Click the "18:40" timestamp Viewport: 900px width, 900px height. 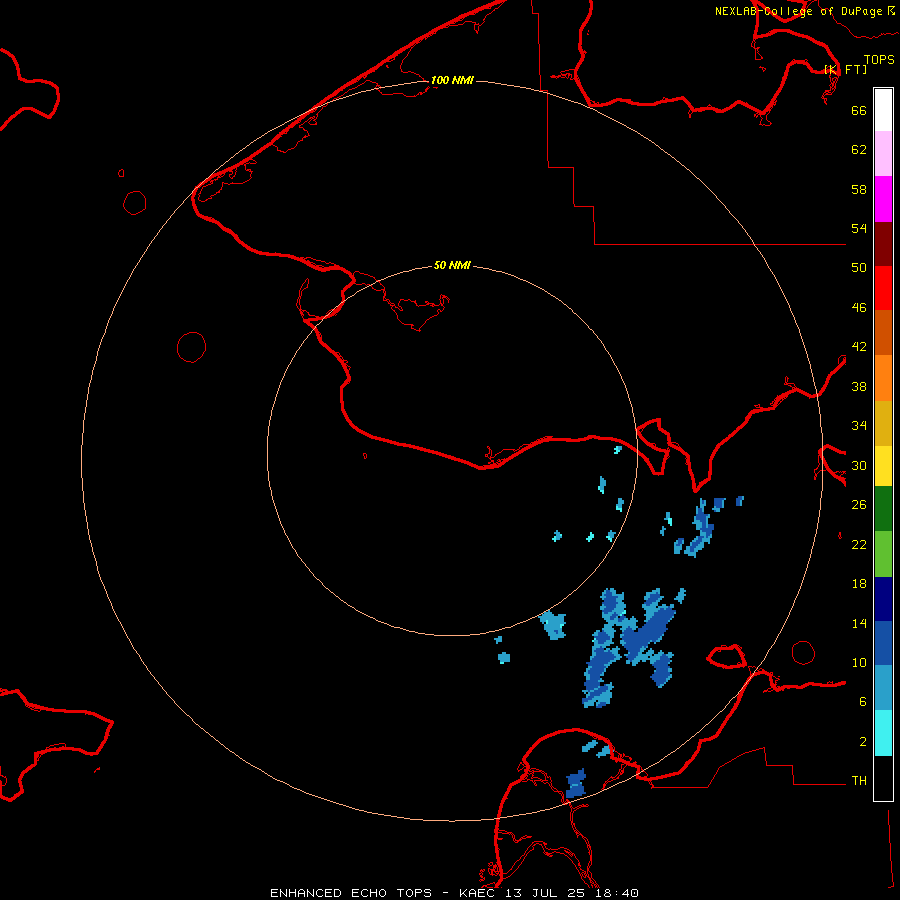point(618,893)
